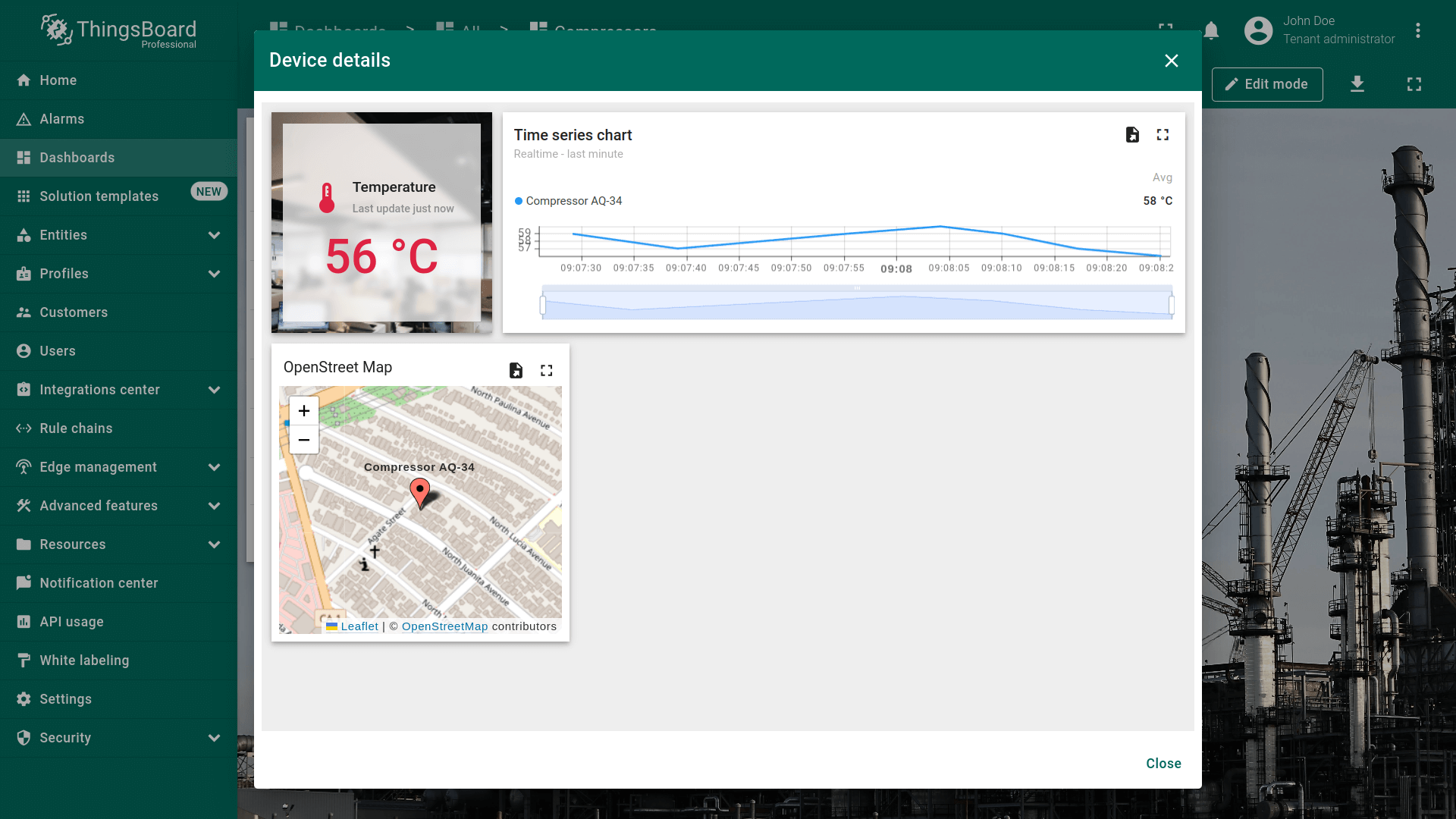This screenshot has height=819, width=1456.
Task: Click the chart time range slider left handle
Action: pyautogui.click(x=543, y=305)
